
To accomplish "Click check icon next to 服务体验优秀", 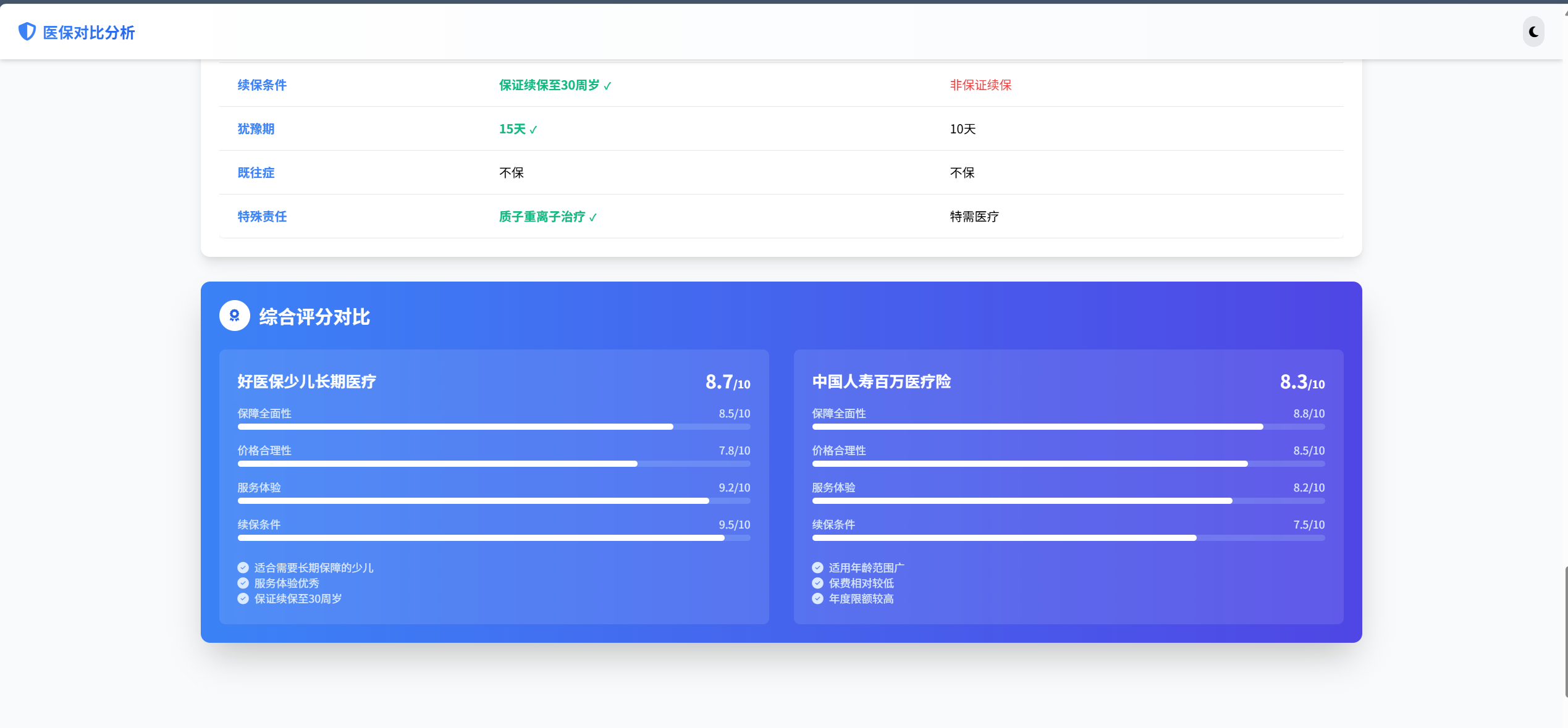I will (243, 583).
